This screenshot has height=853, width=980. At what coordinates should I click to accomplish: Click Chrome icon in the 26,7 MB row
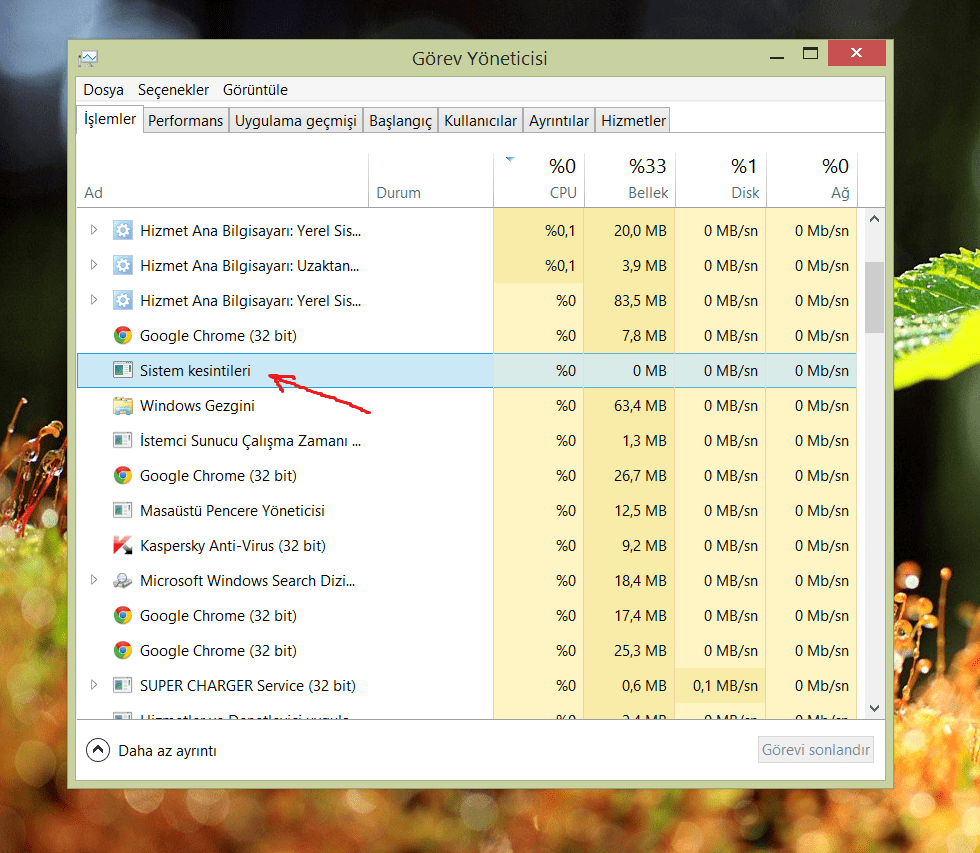click(x=122, y=476)
